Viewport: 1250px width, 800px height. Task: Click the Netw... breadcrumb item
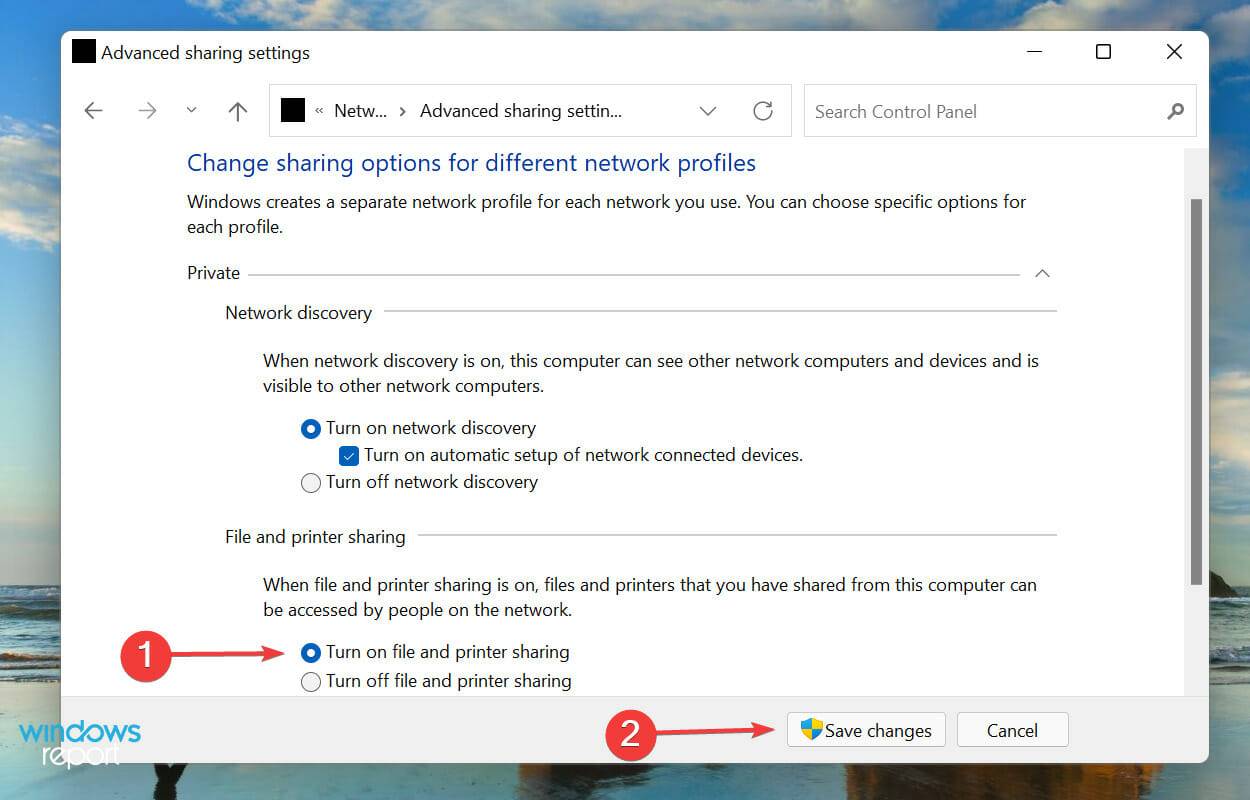[x=360, y=111]
